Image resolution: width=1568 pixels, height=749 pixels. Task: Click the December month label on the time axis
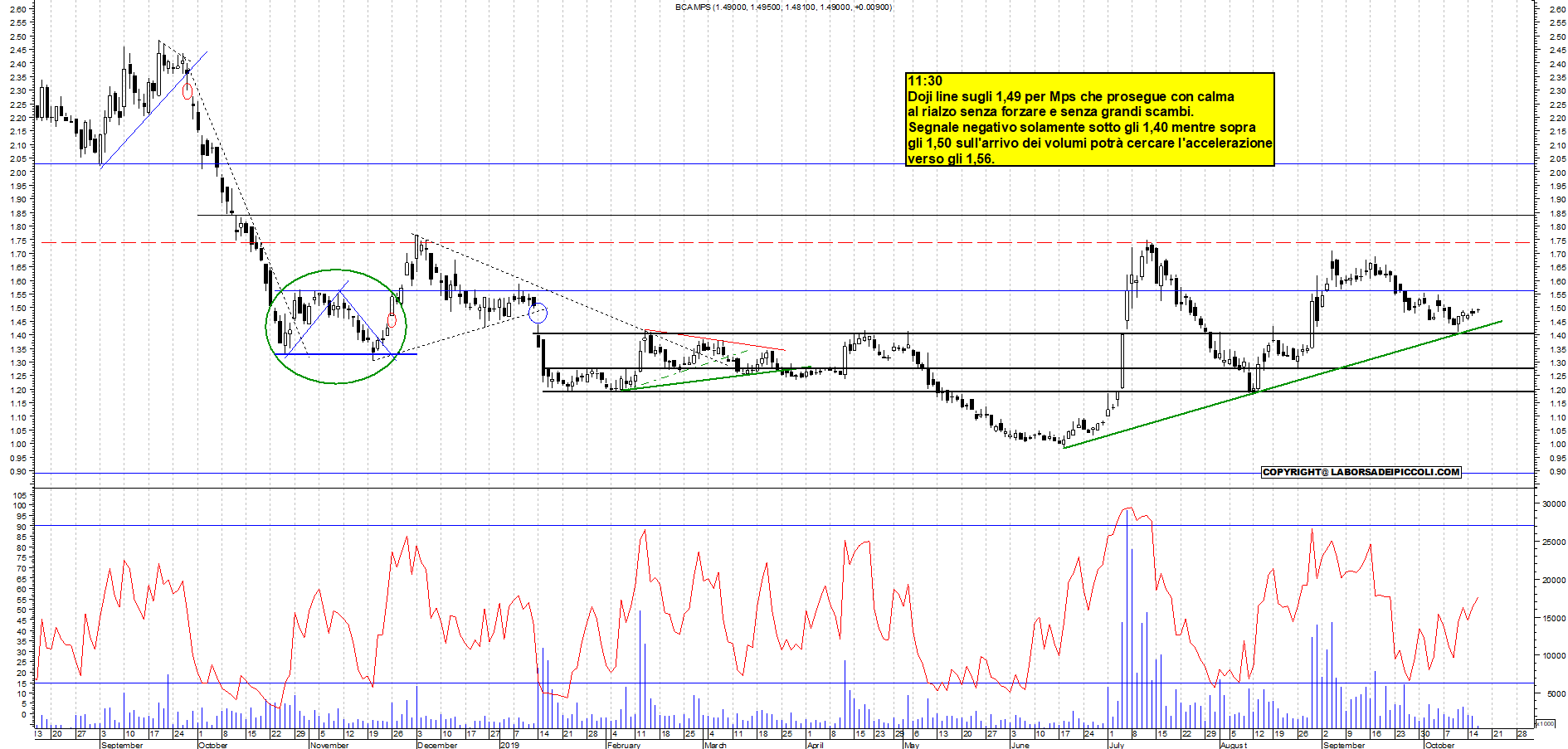[437, 745]
